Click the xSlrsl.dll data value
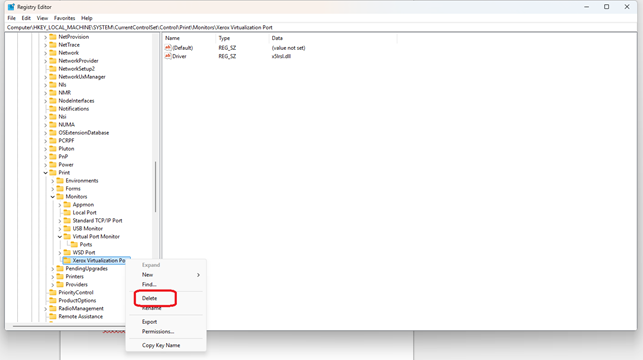The width and height of the screenshot is (643, 360). [x=281, y=57]
